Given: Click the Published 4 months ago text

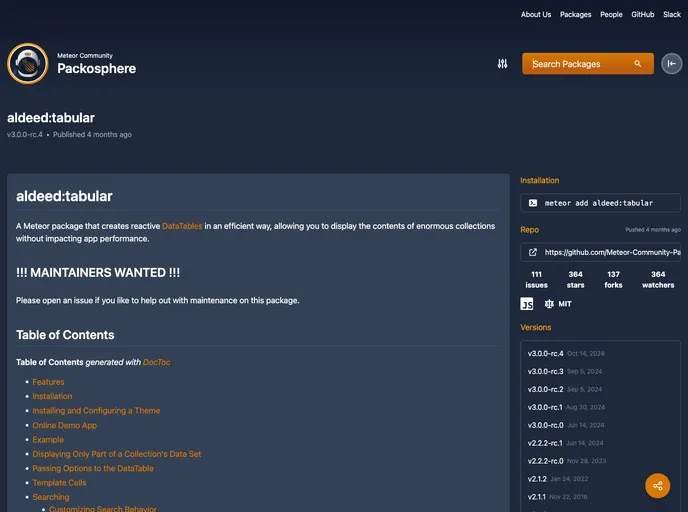Looking at the screenshot, I should (x=92, y=134).
